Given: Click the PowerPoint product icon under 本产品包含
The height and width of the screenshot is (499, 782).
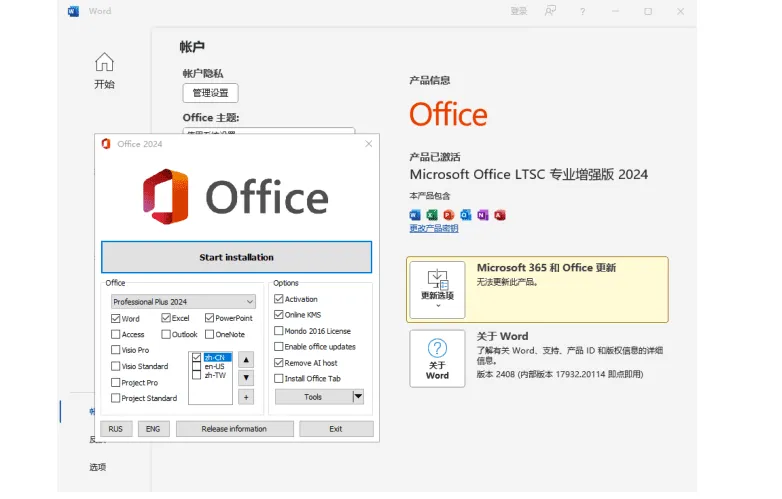Looking at the screenshot, I should (449, 215).
